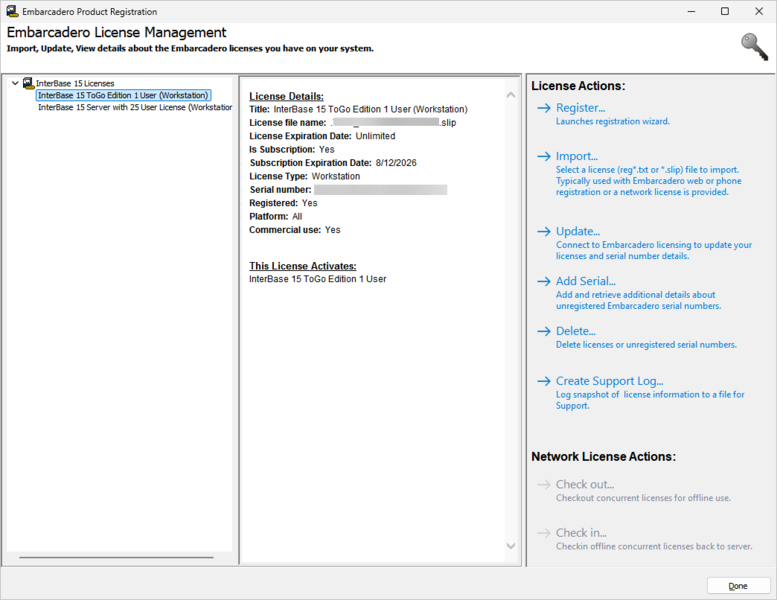The height and width of the screenshot is (600, 777).
Task: Click the disabled Check out arrow icon
Action: point(544,485)
